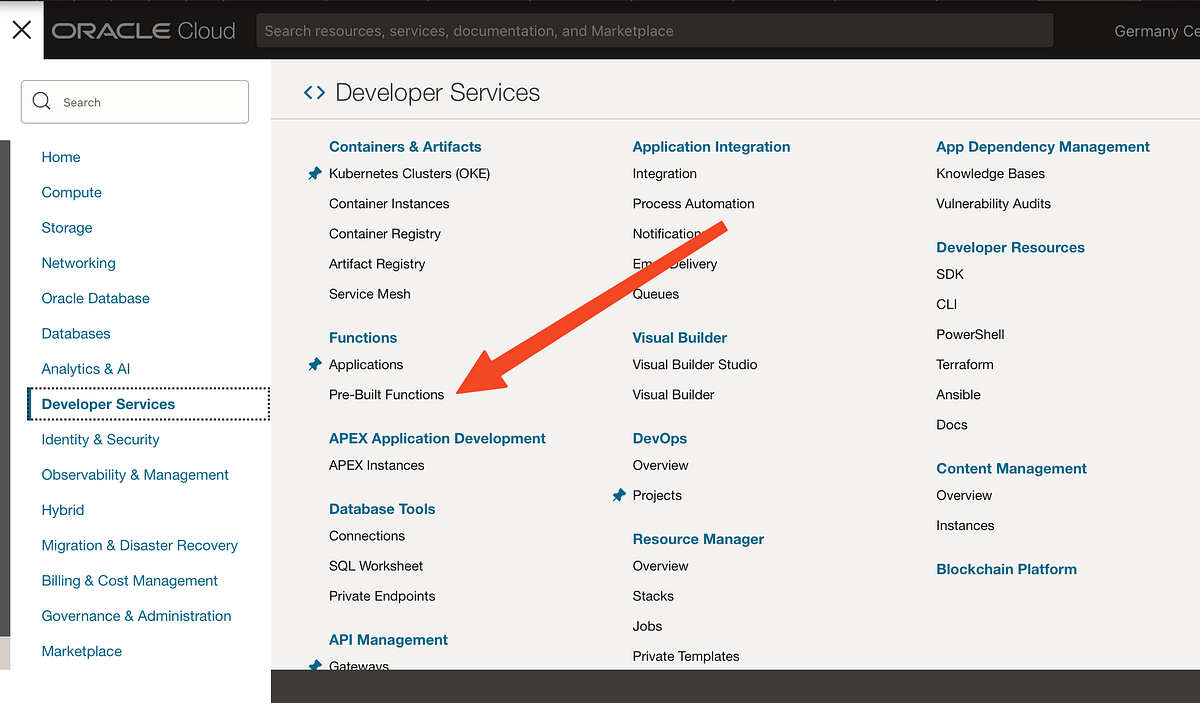
Task: Click the code brackets icon beside Developer Services
Action: (313, 91)
